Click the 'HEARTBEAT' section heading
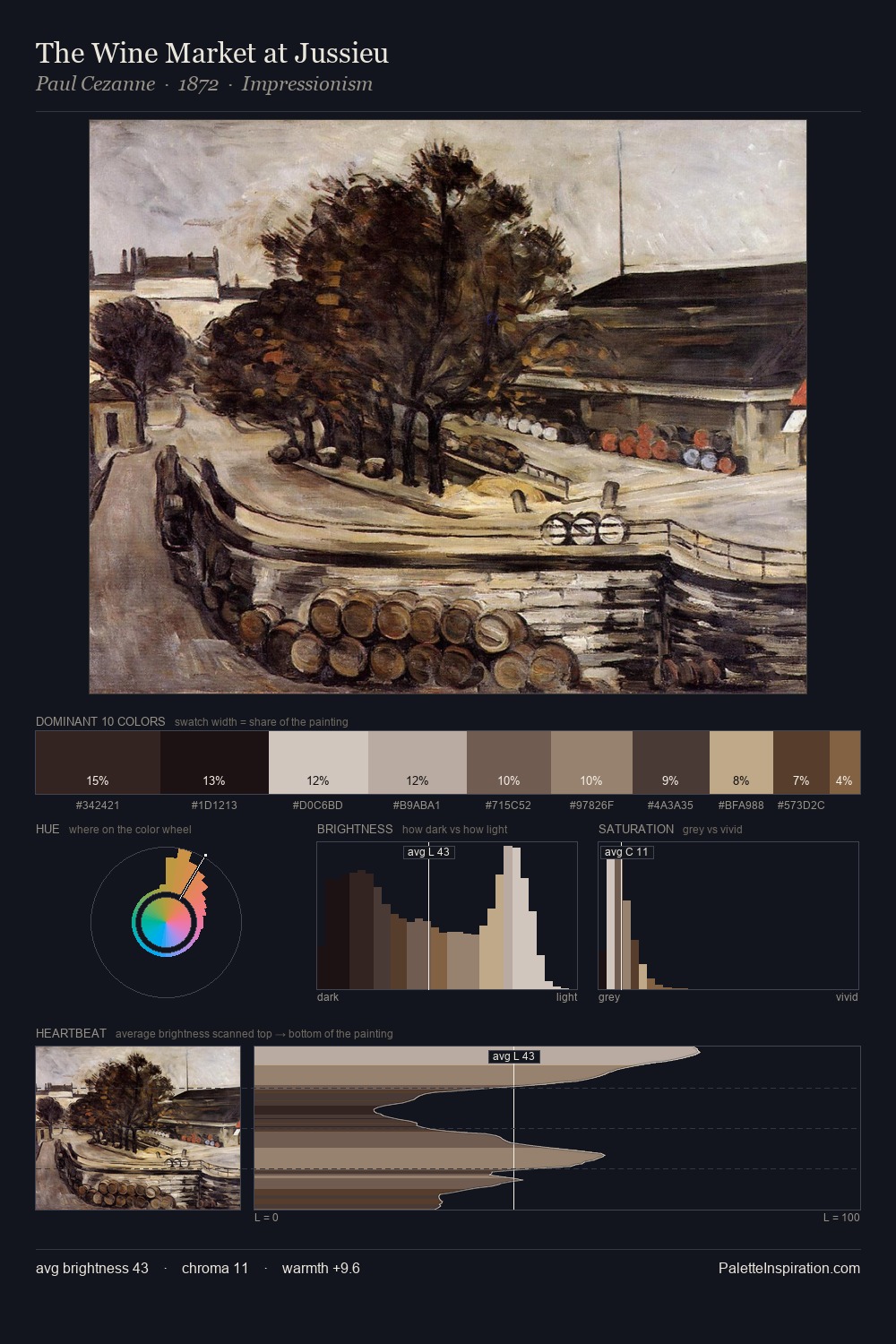Image resolution: width=896 pixels, height=1344 pixels. (x=71, y=1033)
